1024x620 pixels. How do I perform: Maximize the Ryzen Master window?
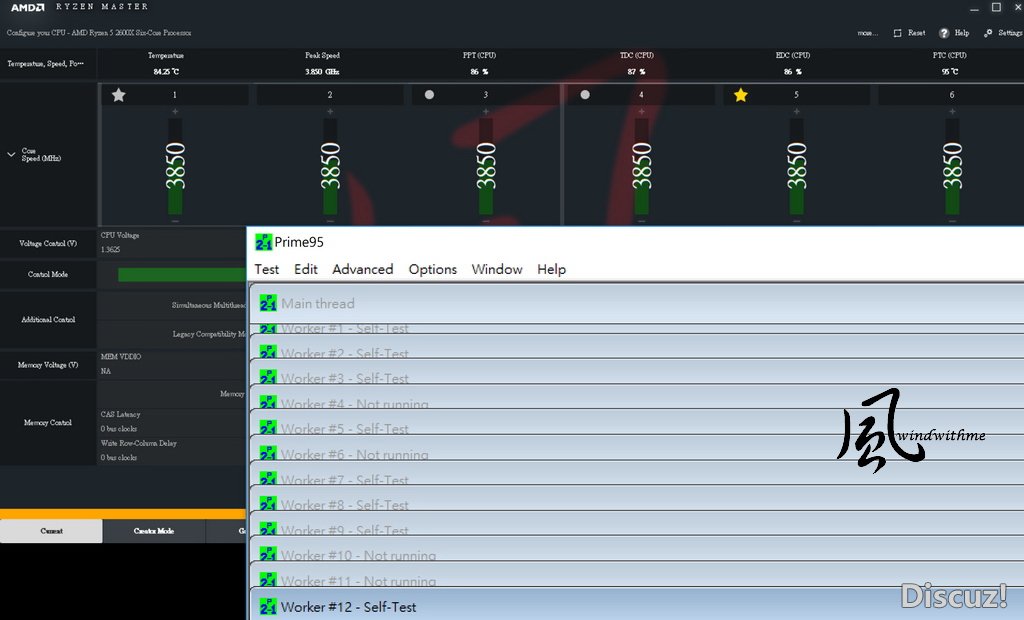pyautogui.click(x=997, y=7)
